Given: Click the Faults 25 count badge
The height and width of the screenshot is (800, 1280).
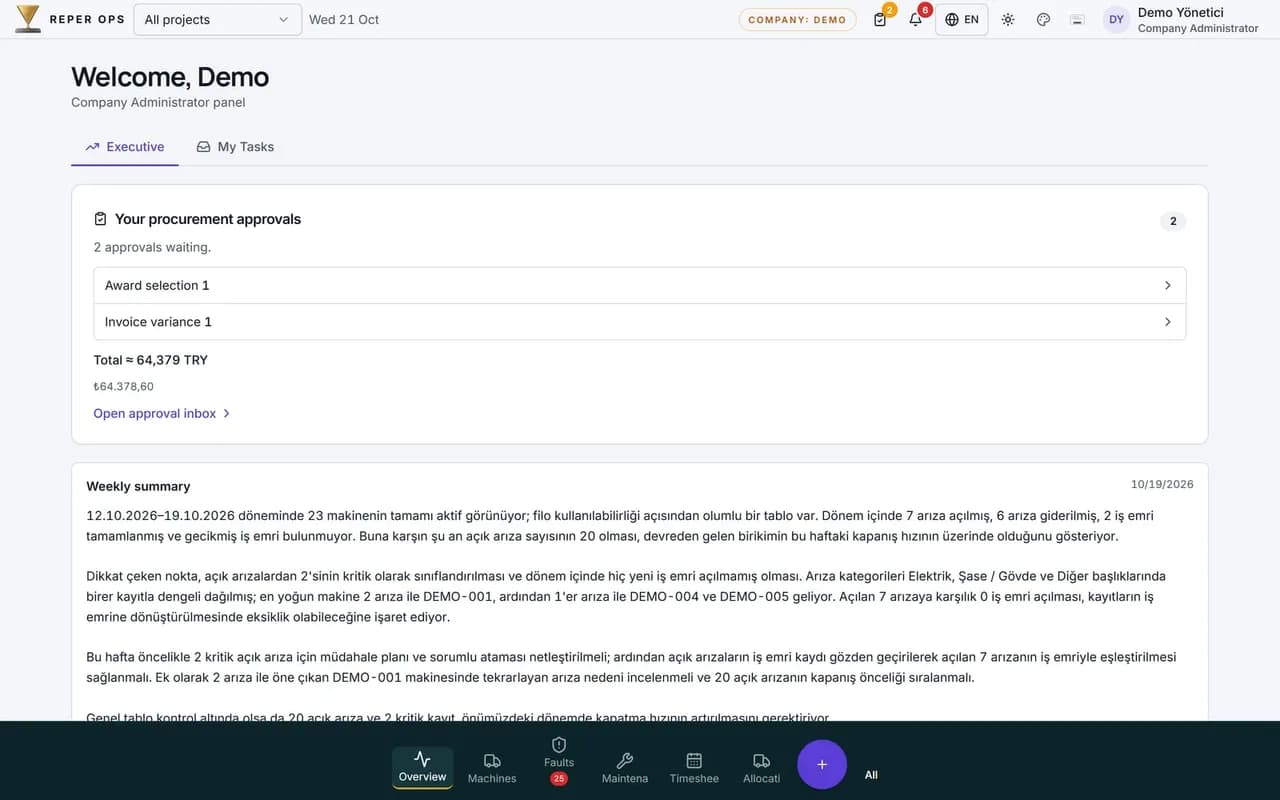Looking at the screenshot, I should 559,779.
